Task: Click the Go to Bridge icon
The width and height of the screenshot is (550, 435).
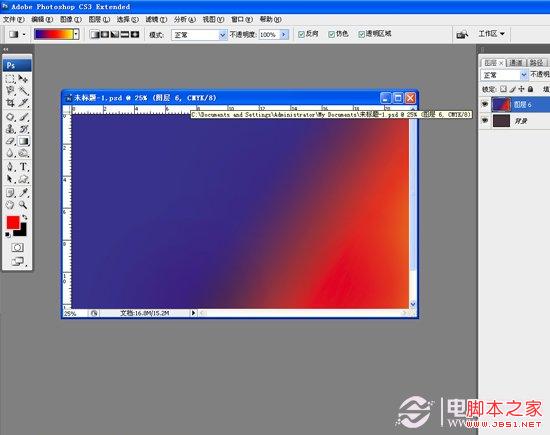Action: pyautogui.click(x=462, y=34)
